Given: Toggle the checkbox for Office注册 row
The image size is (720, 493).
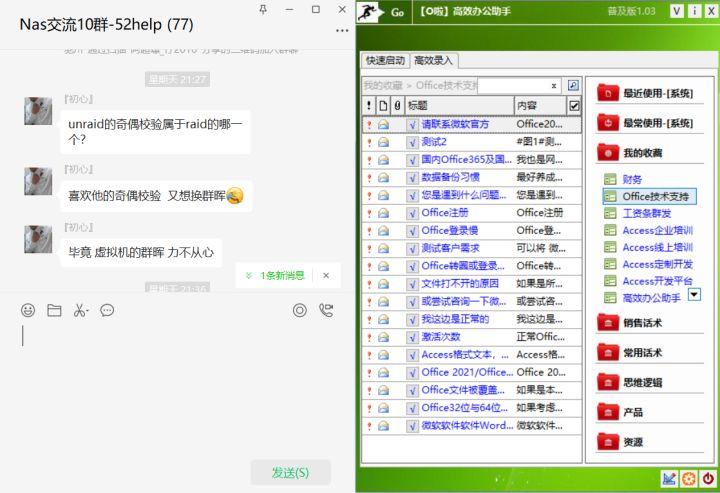Looking at the screenshot, I should 413,213.
